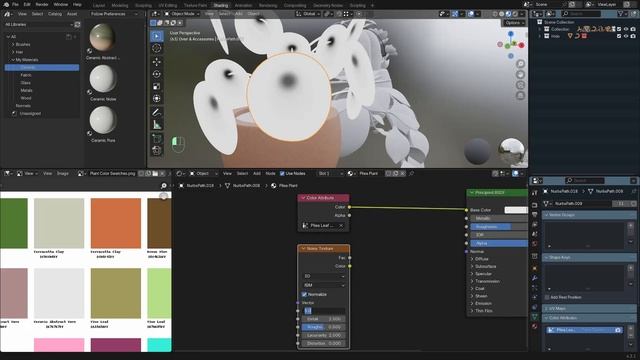640x360 pixels.
Task: Switch perspective/orthographic gizmo in the viewport
Action: tap(520, 96)
